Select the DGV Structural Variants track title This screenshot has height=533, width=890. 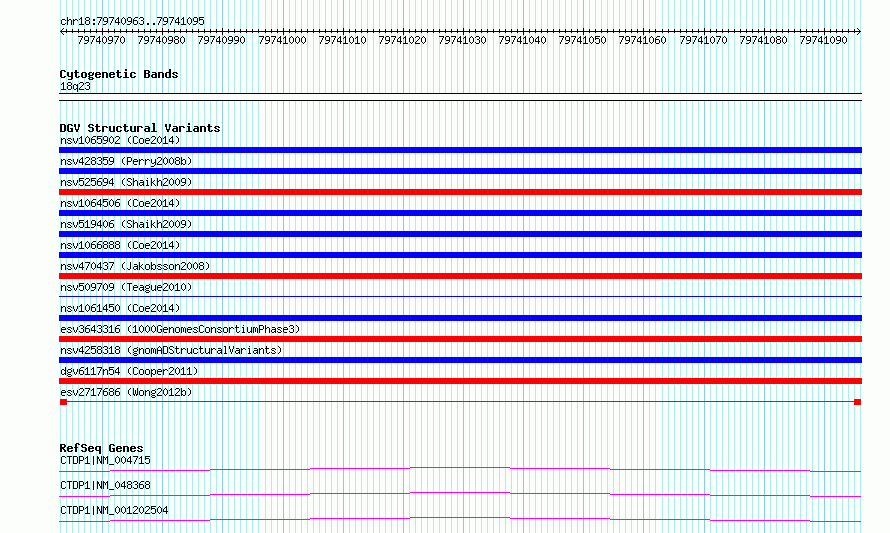coord(140,128)
